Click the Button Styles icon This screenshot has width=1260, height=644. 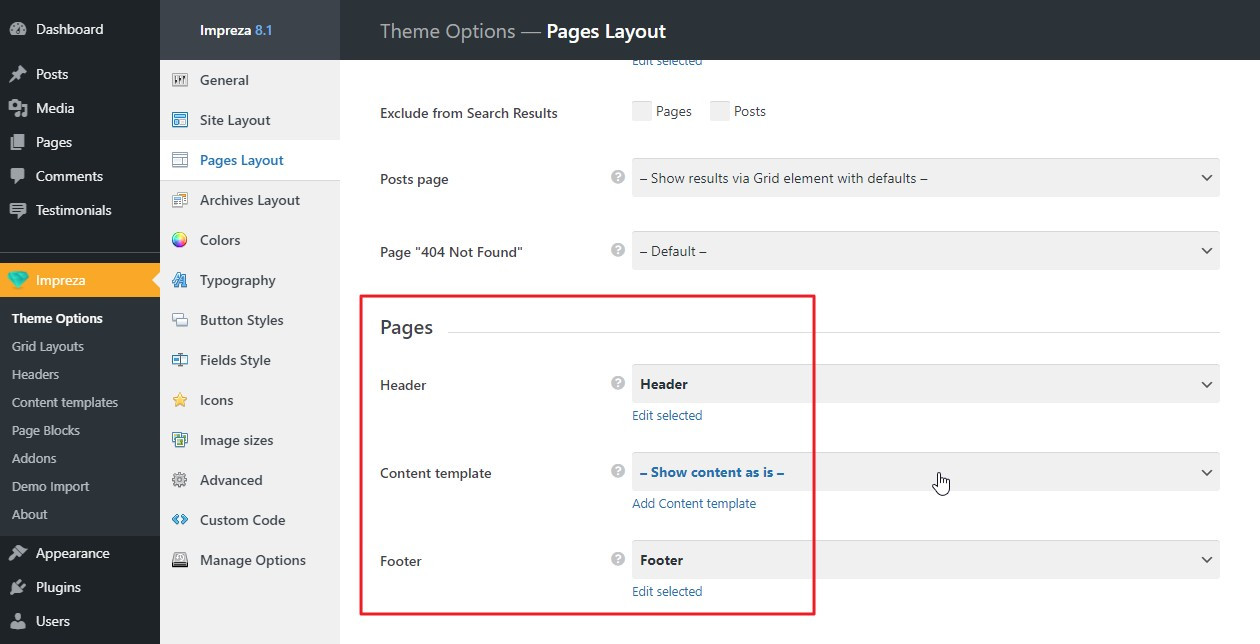pyautogui.click(x=180, y=320)
